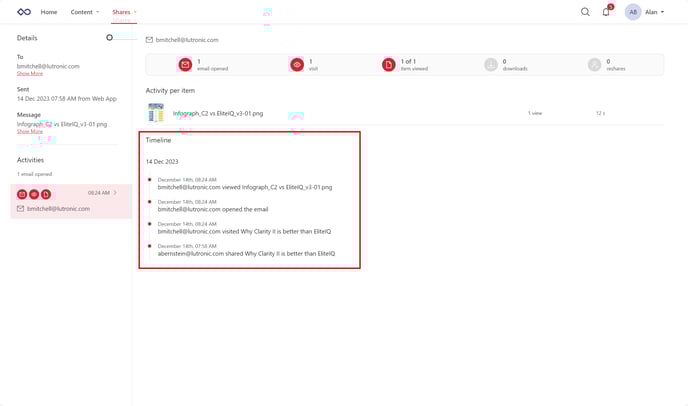Click Show More under the Message field
Viewport: 688px width, 406px height.
(30, 131)
